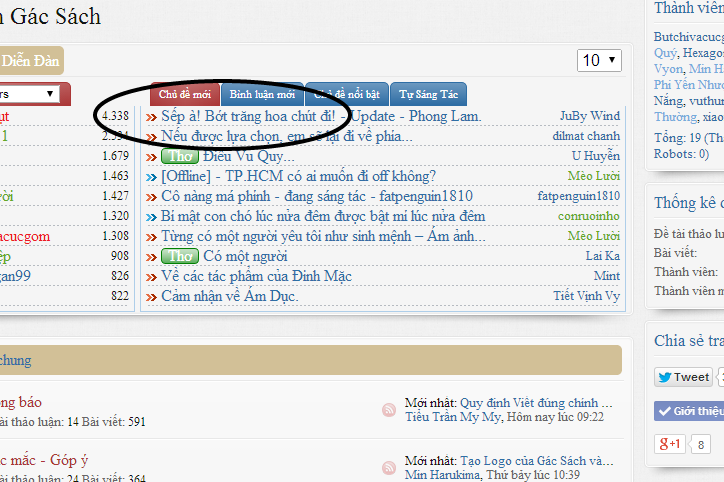Screen dimensions: 724x482
Task: Click the arrow icon before 'Cảm nhận về Ám Dục'
Action: coord(151,297)
